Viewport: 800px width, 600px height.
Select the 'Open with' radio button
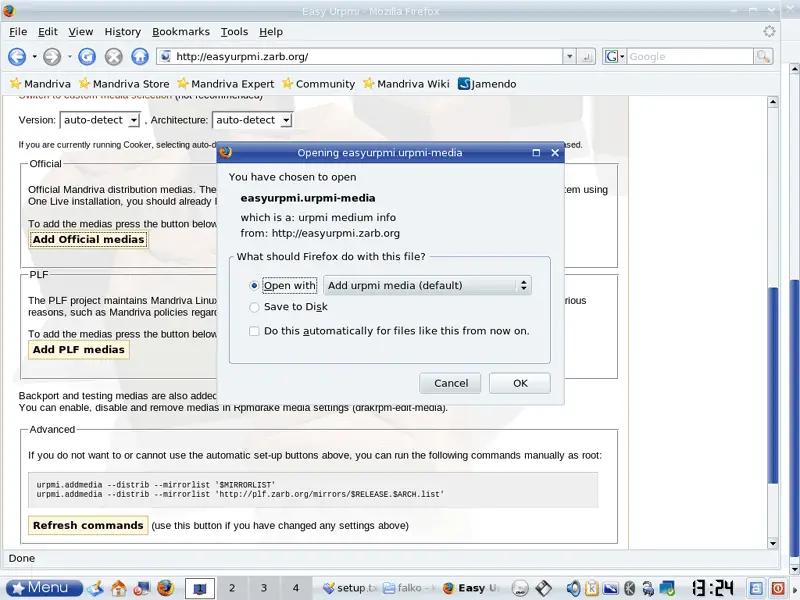pyautogui.click(x=254, y=286)
